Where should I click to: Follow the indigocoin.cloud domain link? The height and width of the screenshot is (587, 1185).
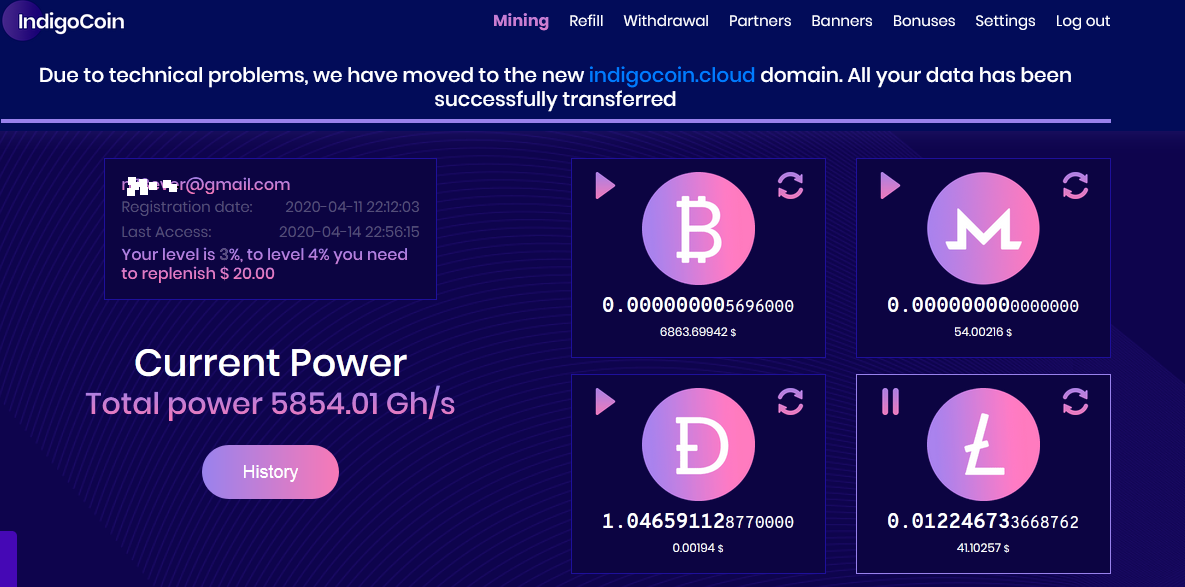click(x=672, y=75)
